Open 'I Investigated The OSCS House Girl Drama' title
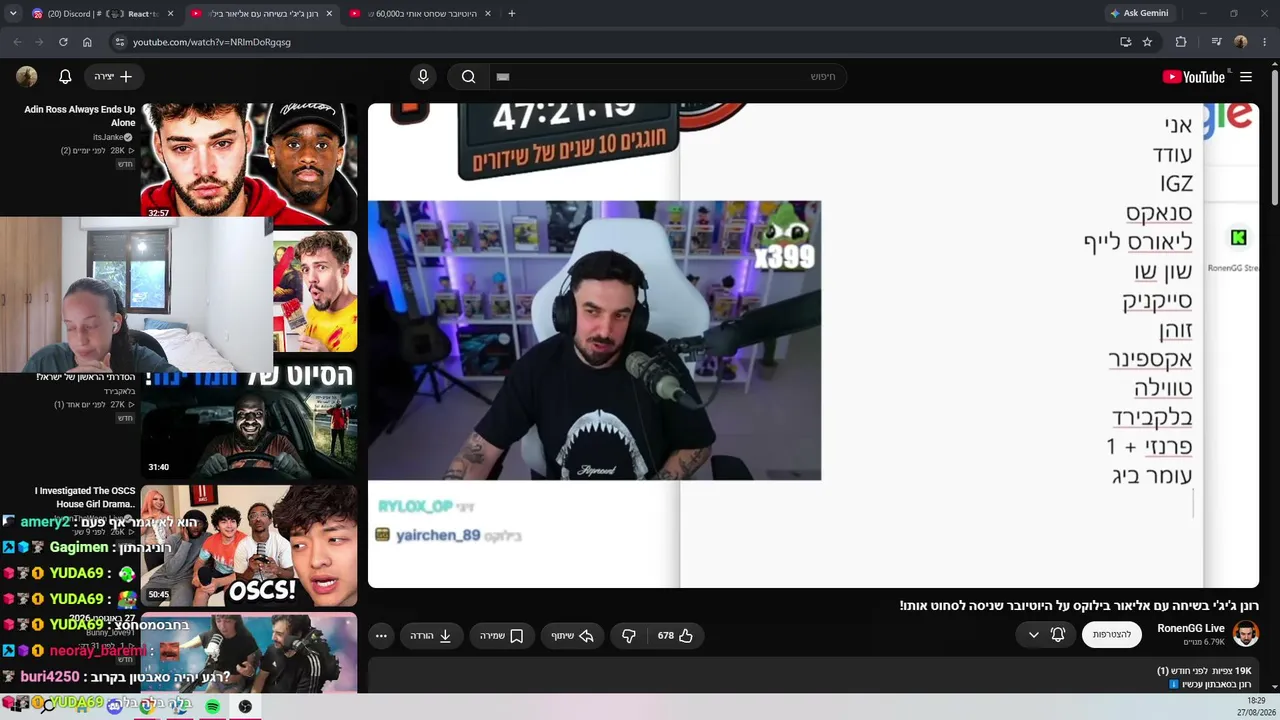Image resolution: width=1280 pixels, height=720 pixels. coord(85,497)
